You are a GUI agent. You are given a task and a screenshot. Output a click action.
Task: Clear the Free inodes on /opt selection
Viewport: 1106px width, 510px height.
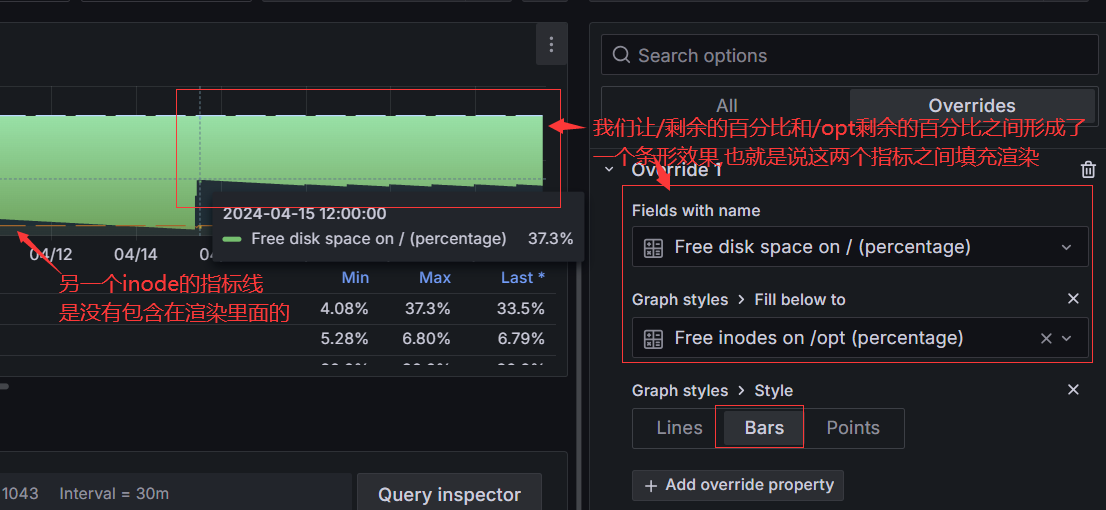click(x=1046, y=339)
